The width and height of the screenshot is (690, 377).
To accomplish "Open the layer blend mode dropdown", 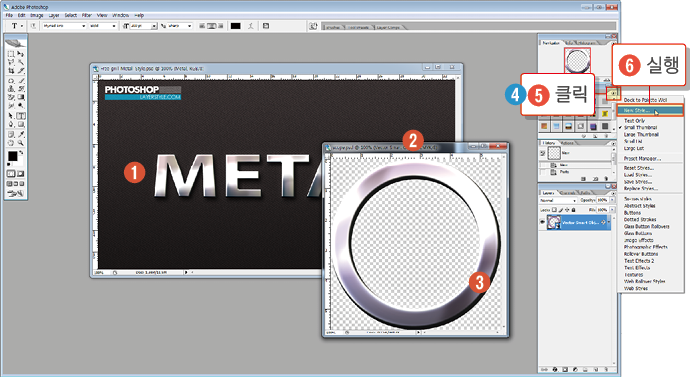I will click(x=574, y=200).
